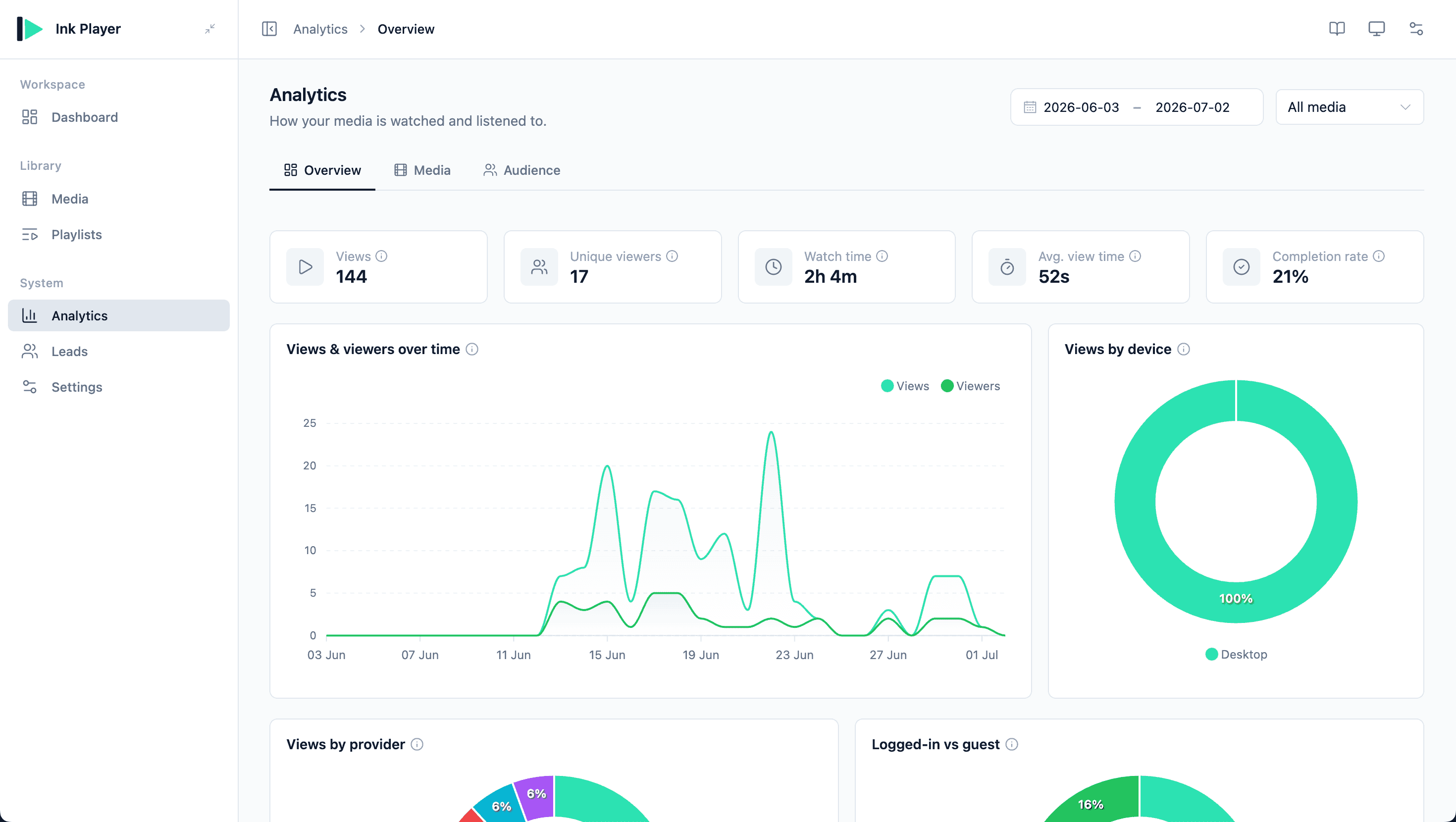This screenshot has width=1456, height=822.
Task: Click the Unique viewers info icon
Action: pyautogui.click(x=672, y=256)
